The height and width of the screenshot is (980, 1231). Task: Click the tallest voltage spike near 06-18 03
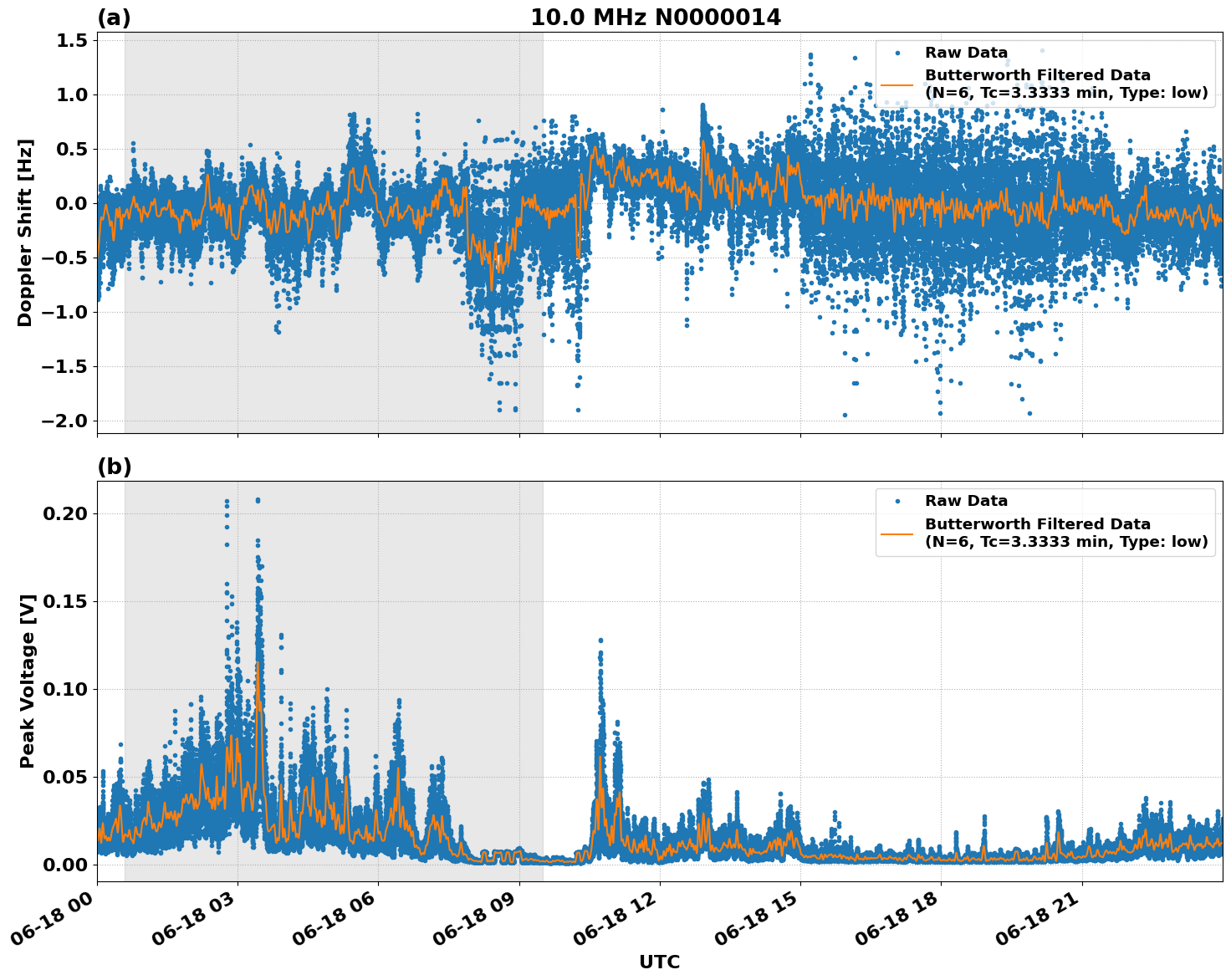coord(258,502)
